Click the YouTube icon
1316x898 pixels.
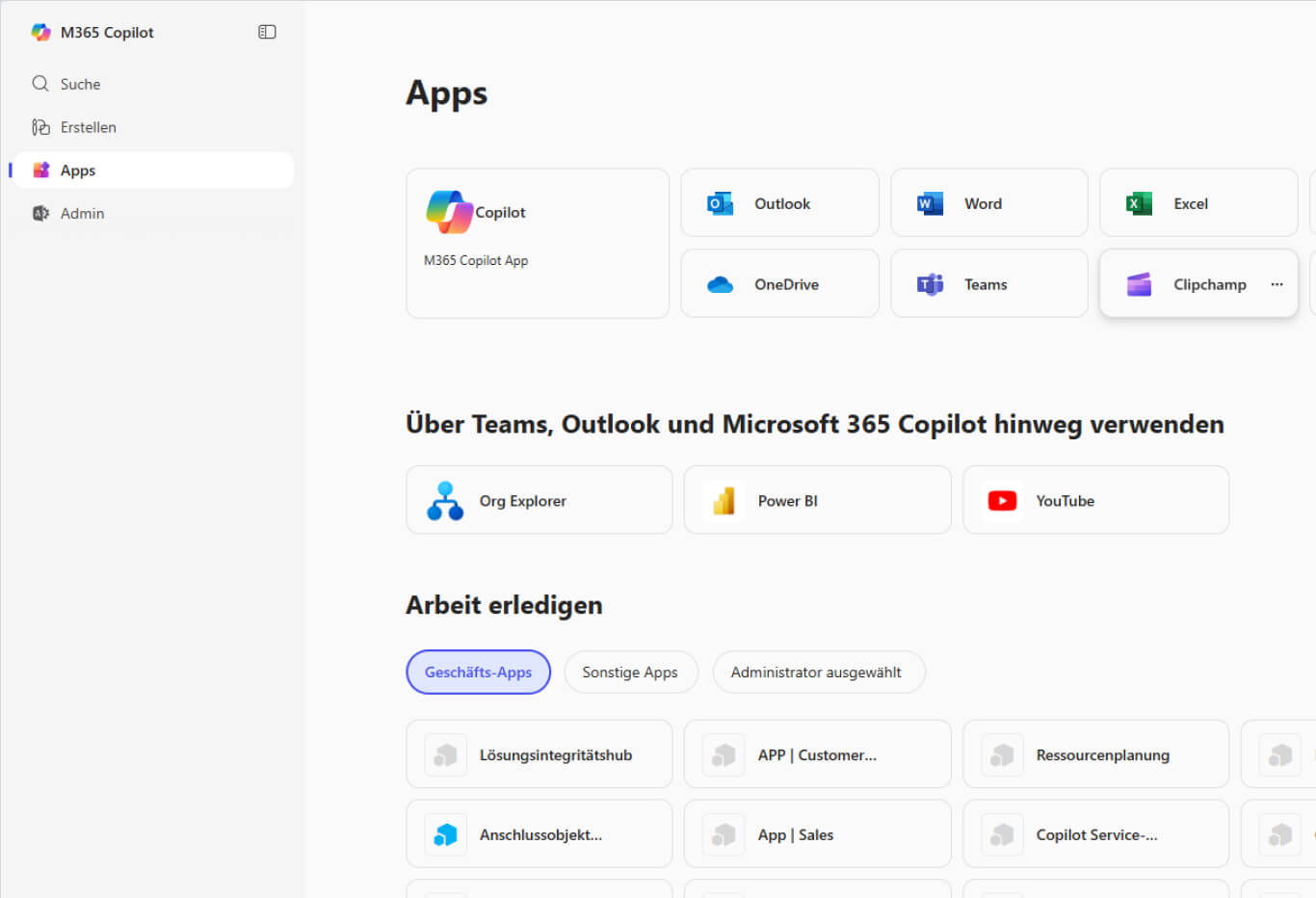(x=1002, y=501)
